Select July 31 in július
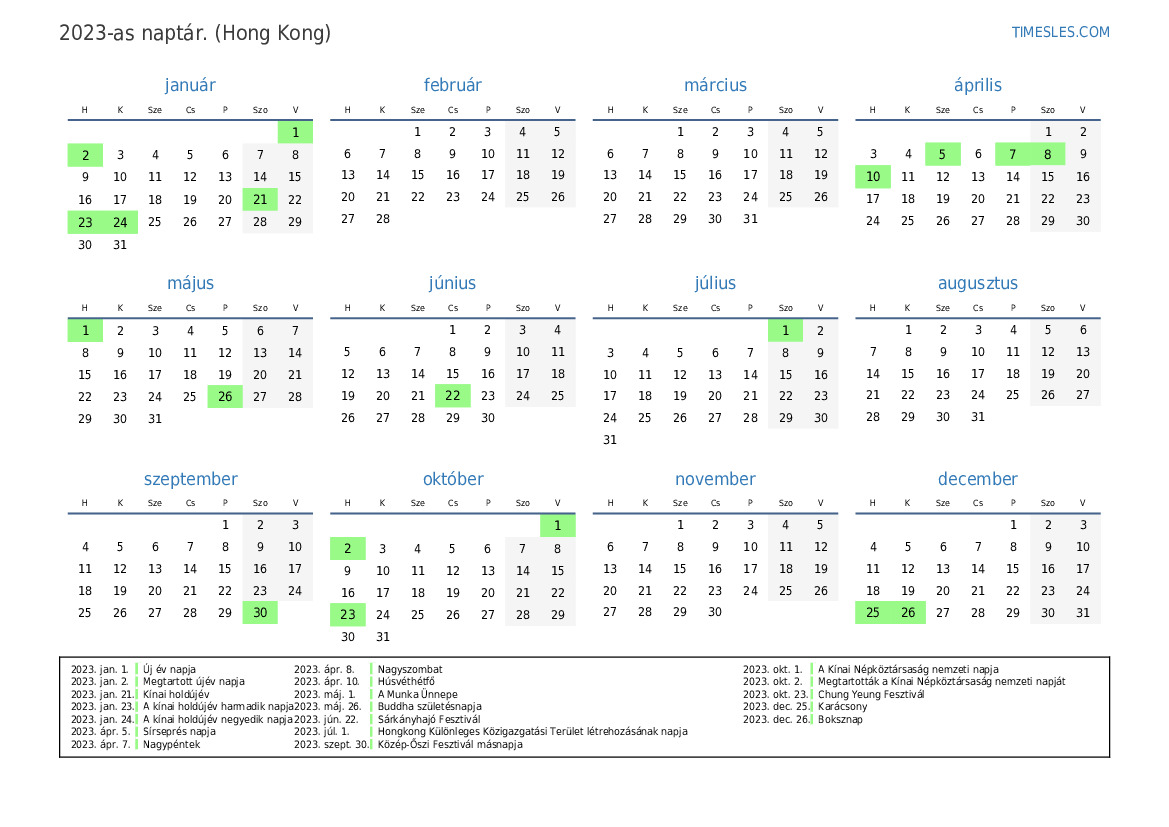Viewport: 1169px width, 827px height. pos(610,440)
